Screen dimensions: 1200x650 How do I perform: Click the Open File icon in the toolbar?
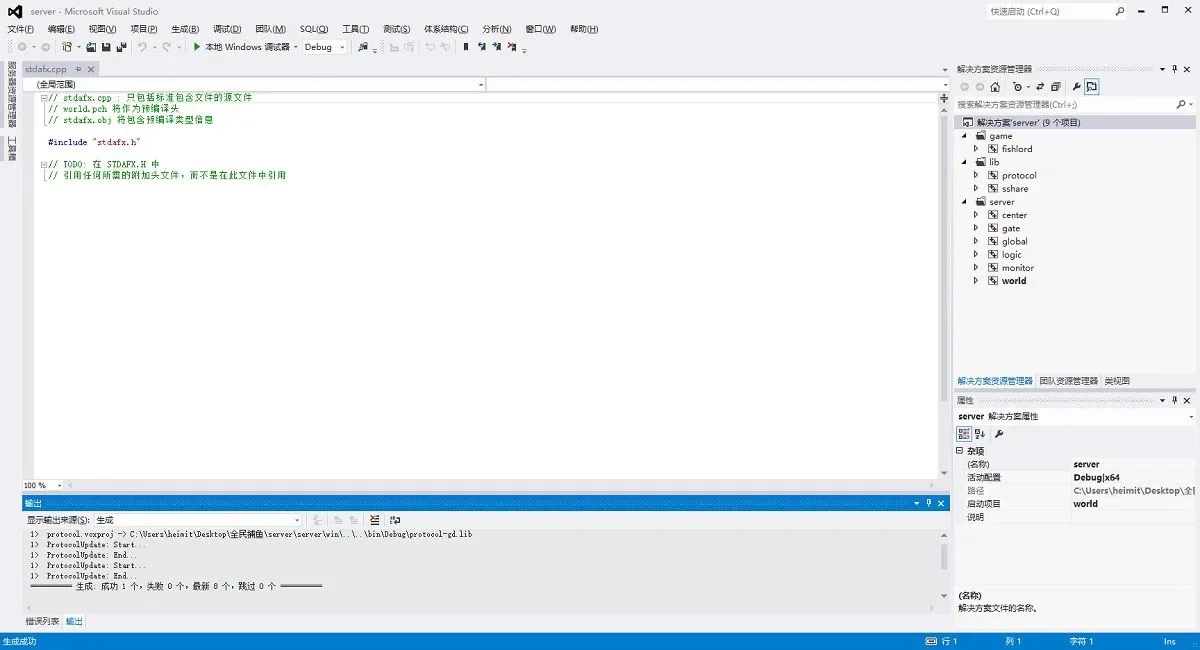coord(91,47)
